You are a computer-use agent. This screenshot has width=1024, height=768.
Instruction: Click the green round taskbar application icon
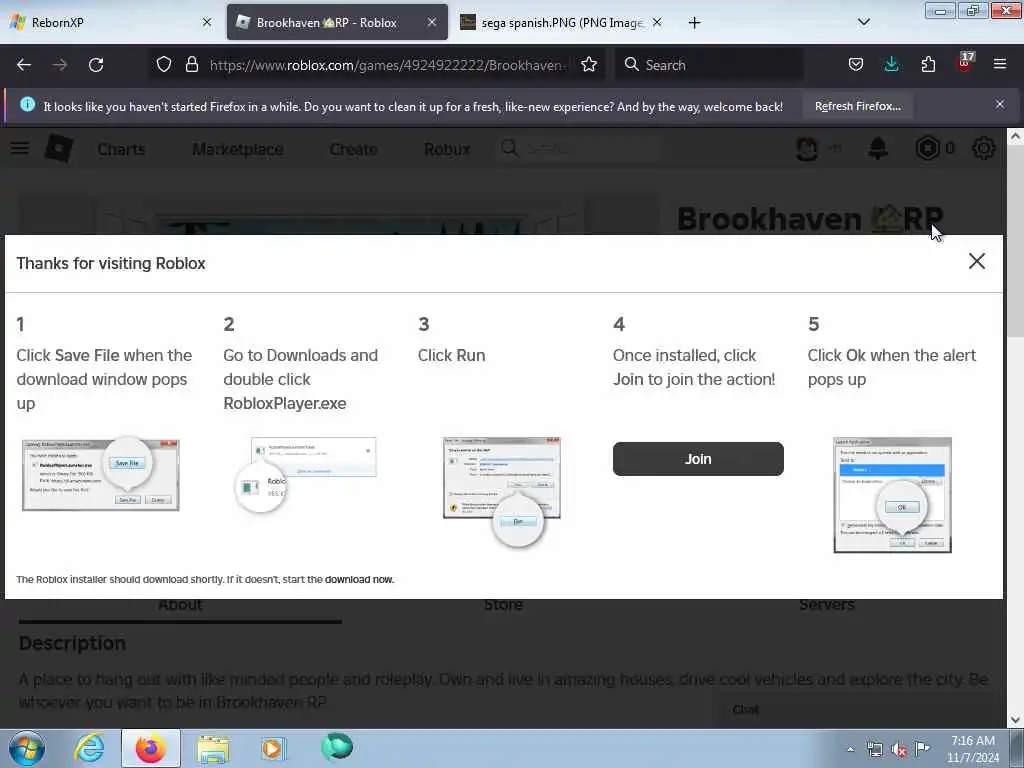337,747
